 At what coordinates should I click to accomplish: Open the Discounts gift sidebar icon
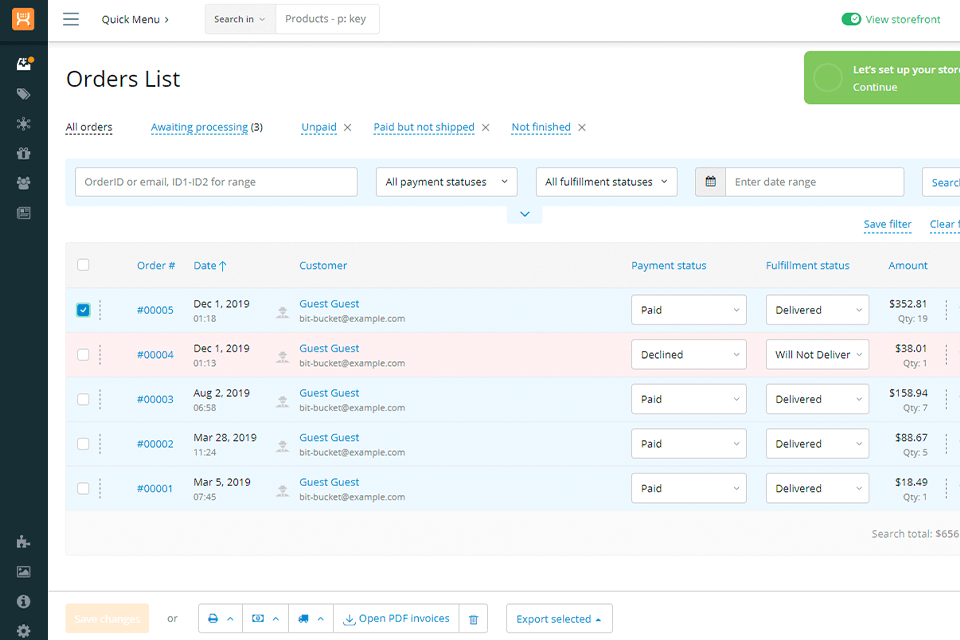click(23, 153)
